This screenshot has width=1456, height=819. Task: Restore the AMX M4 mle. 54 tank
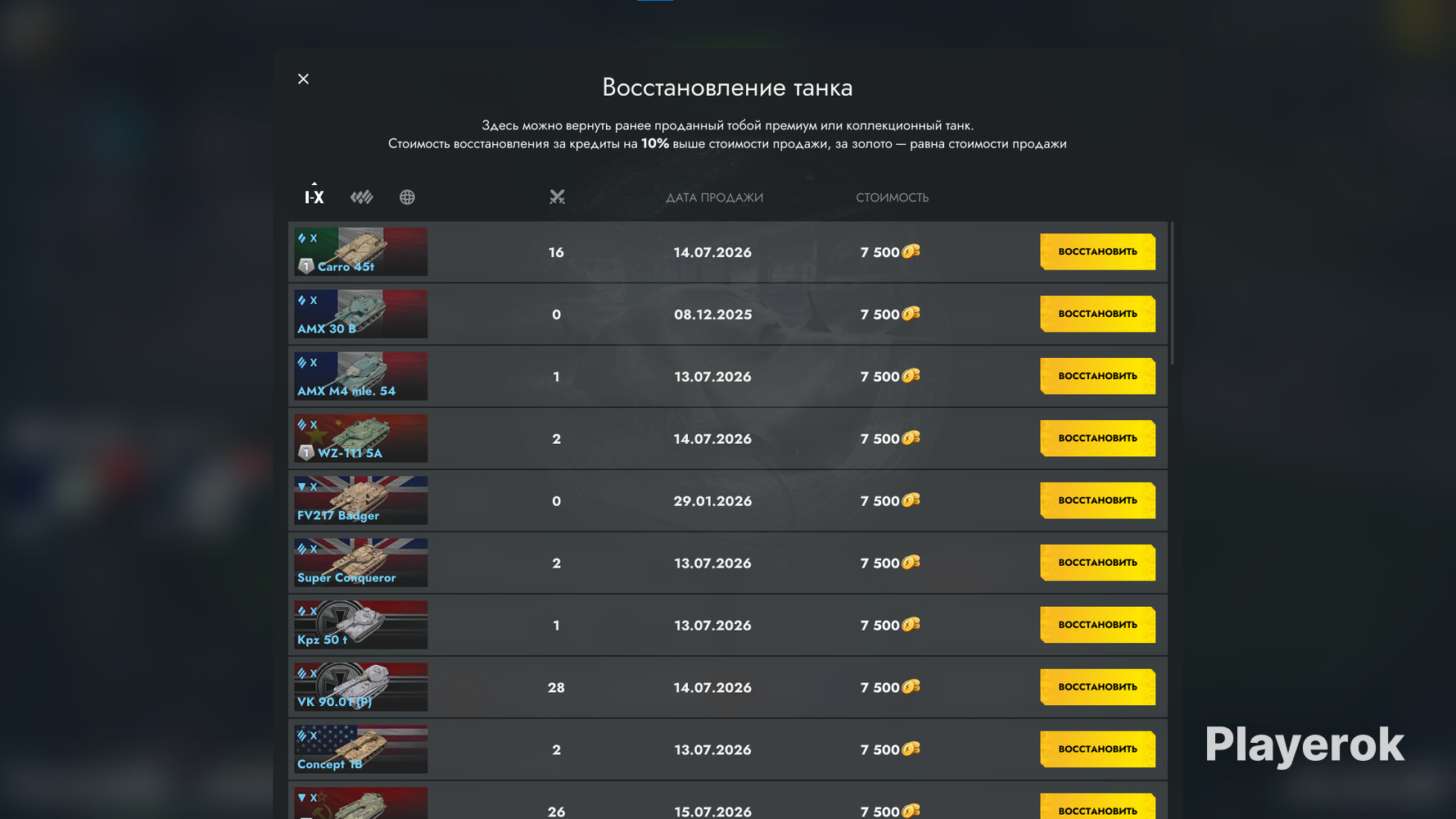click(1097, 376)
